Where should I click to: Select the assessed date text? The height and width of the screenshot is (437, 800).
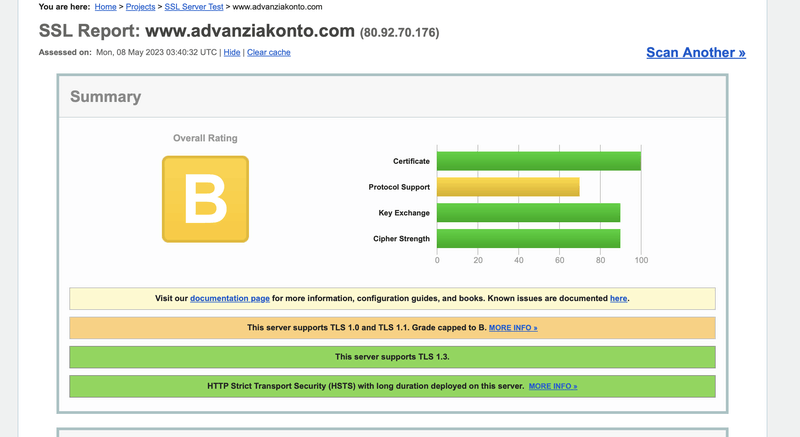156,53
